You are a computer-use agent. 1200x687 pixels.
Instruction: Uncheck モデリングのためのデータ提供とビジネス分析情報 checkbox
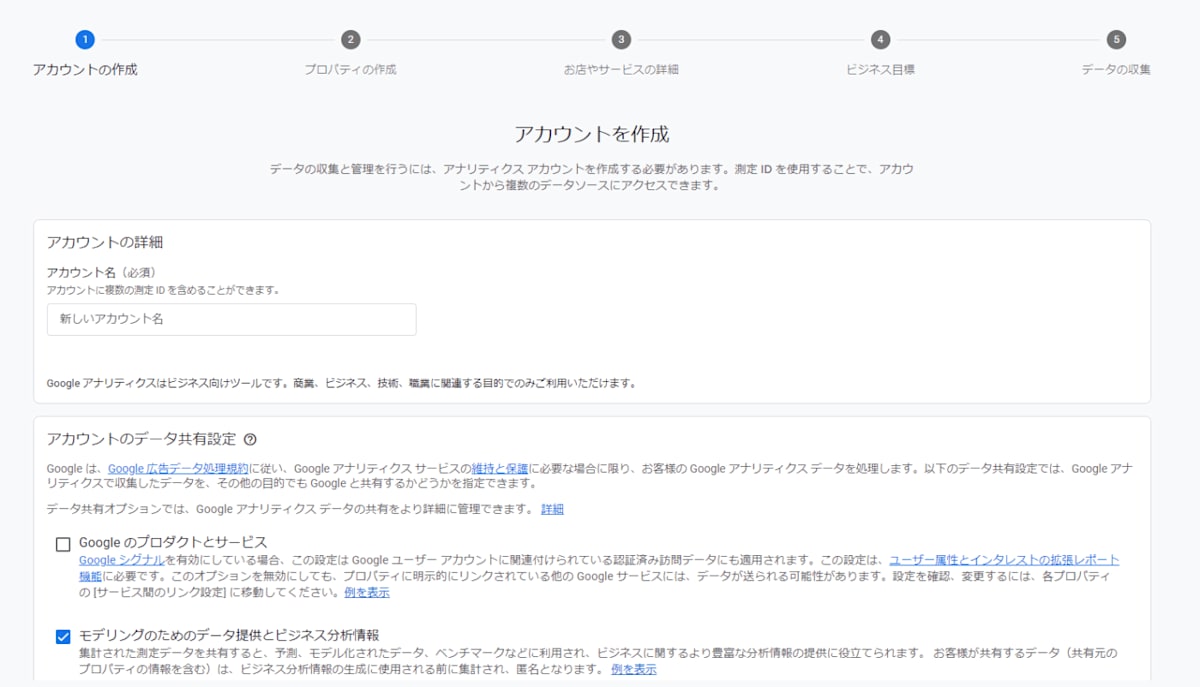63,636
